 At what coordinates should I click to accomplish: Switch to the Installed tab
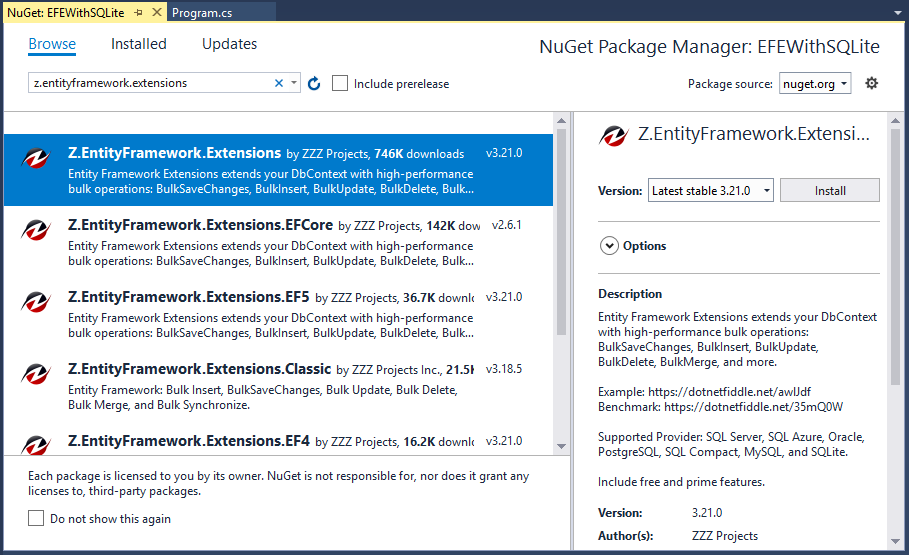click(139, 44)
